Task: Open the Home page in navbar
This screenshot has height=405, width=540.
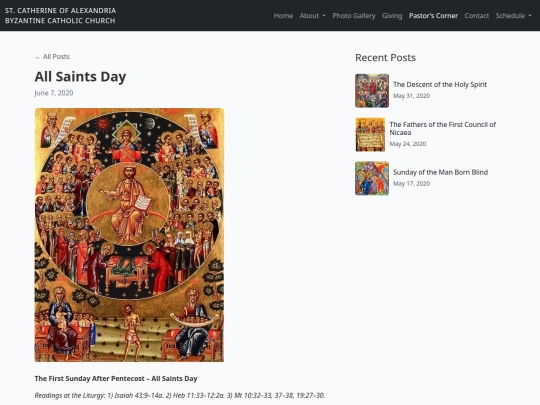Action: 283,16
